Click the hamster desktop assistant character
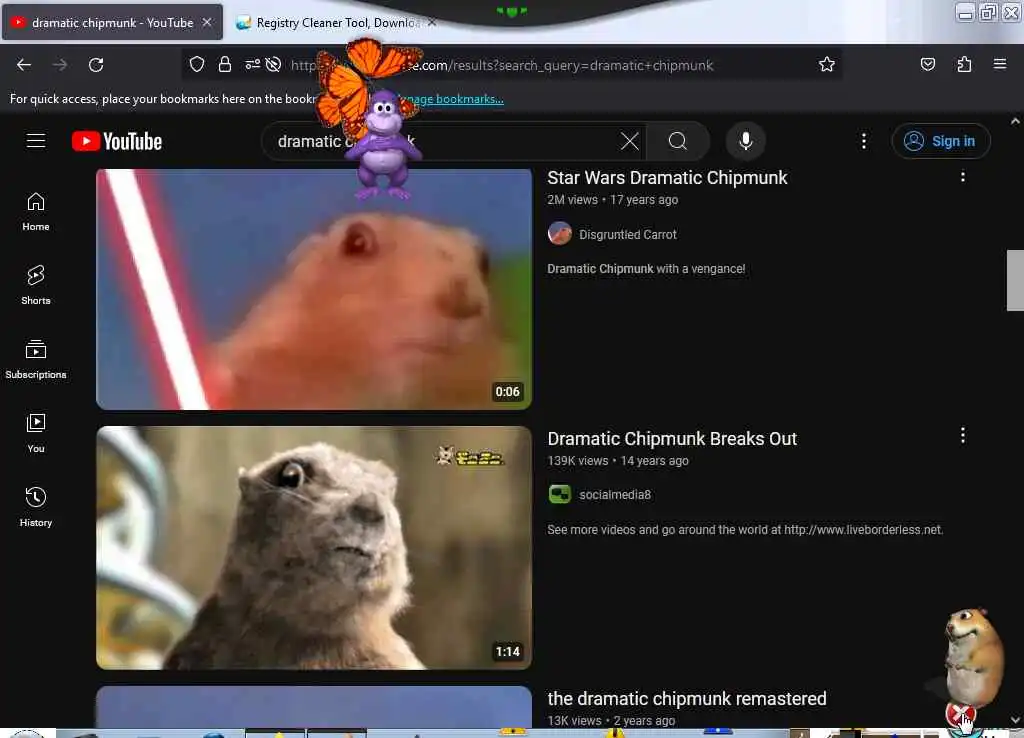Viewport: 1024px width, 738px height. click(973, 658)
